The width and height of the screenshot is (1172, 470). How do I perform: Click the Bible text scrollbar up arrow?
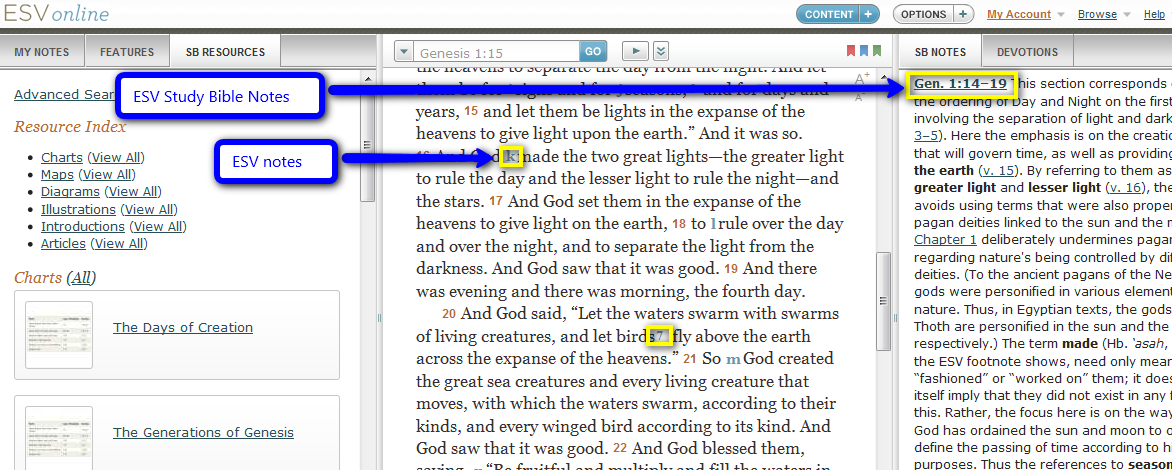pyautogui.click(x=883, y=78)
